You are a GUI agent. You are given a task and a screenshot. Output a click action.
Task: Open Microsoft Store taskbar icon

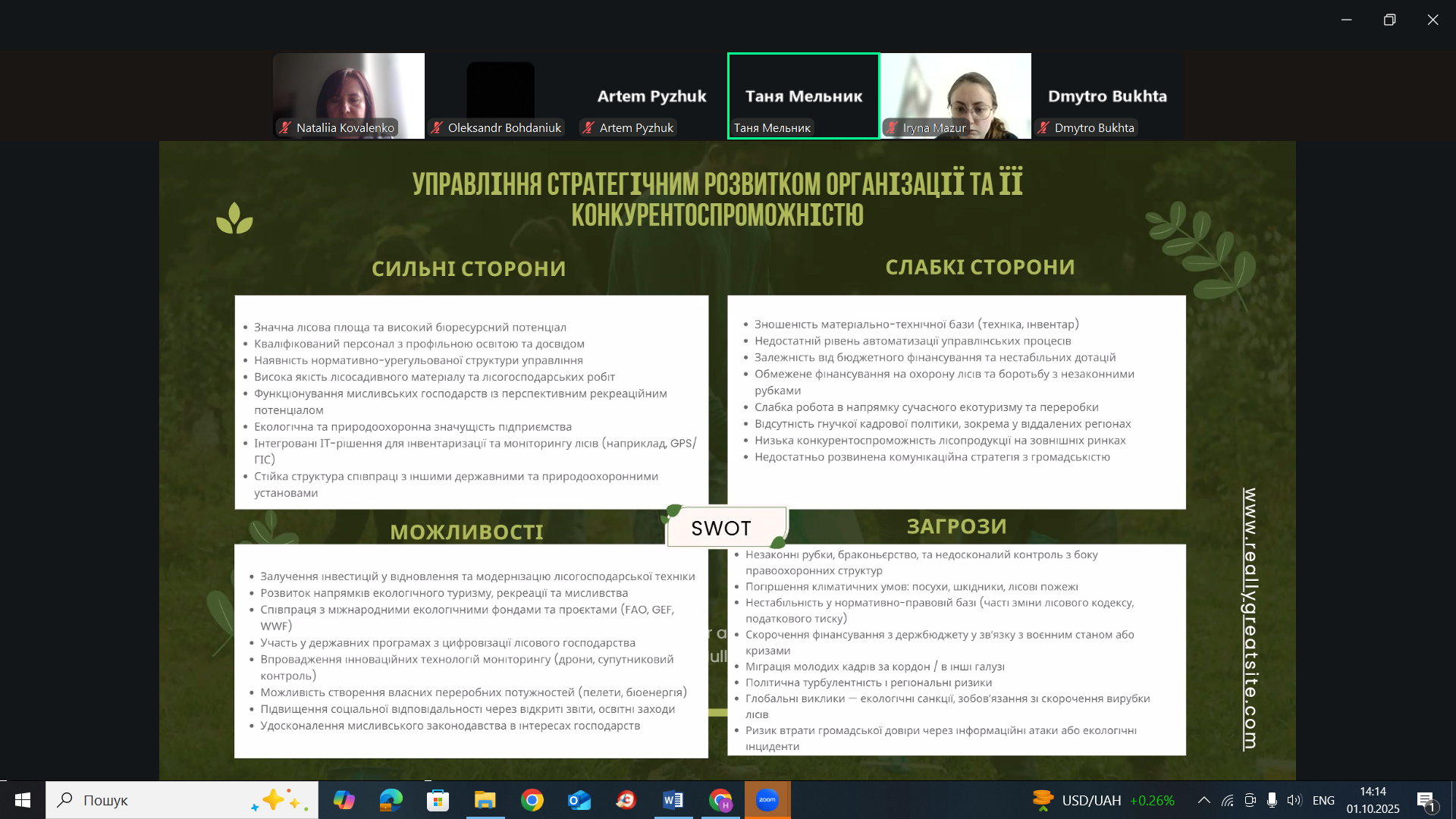(438, 800)
